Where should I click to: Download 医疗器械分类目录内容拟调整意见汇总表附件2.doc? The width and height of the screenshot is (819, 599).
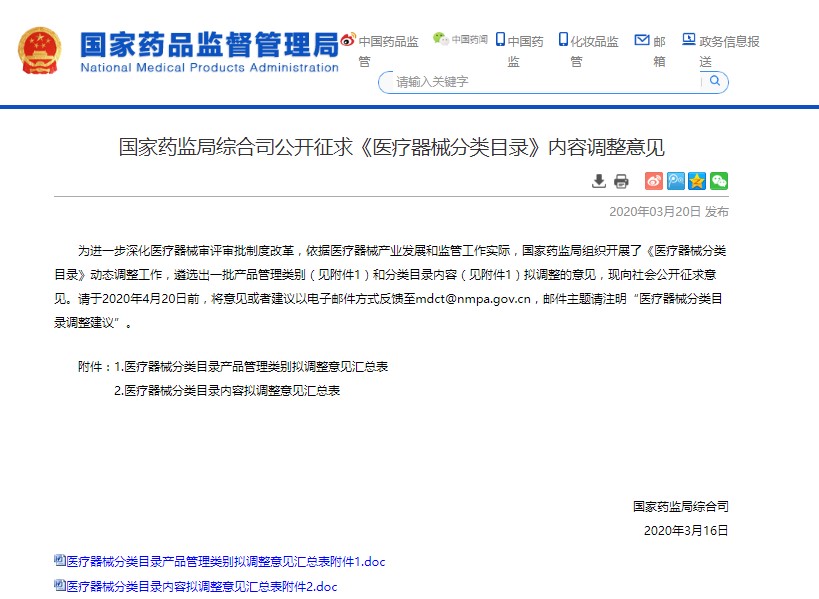coord(202,586)
